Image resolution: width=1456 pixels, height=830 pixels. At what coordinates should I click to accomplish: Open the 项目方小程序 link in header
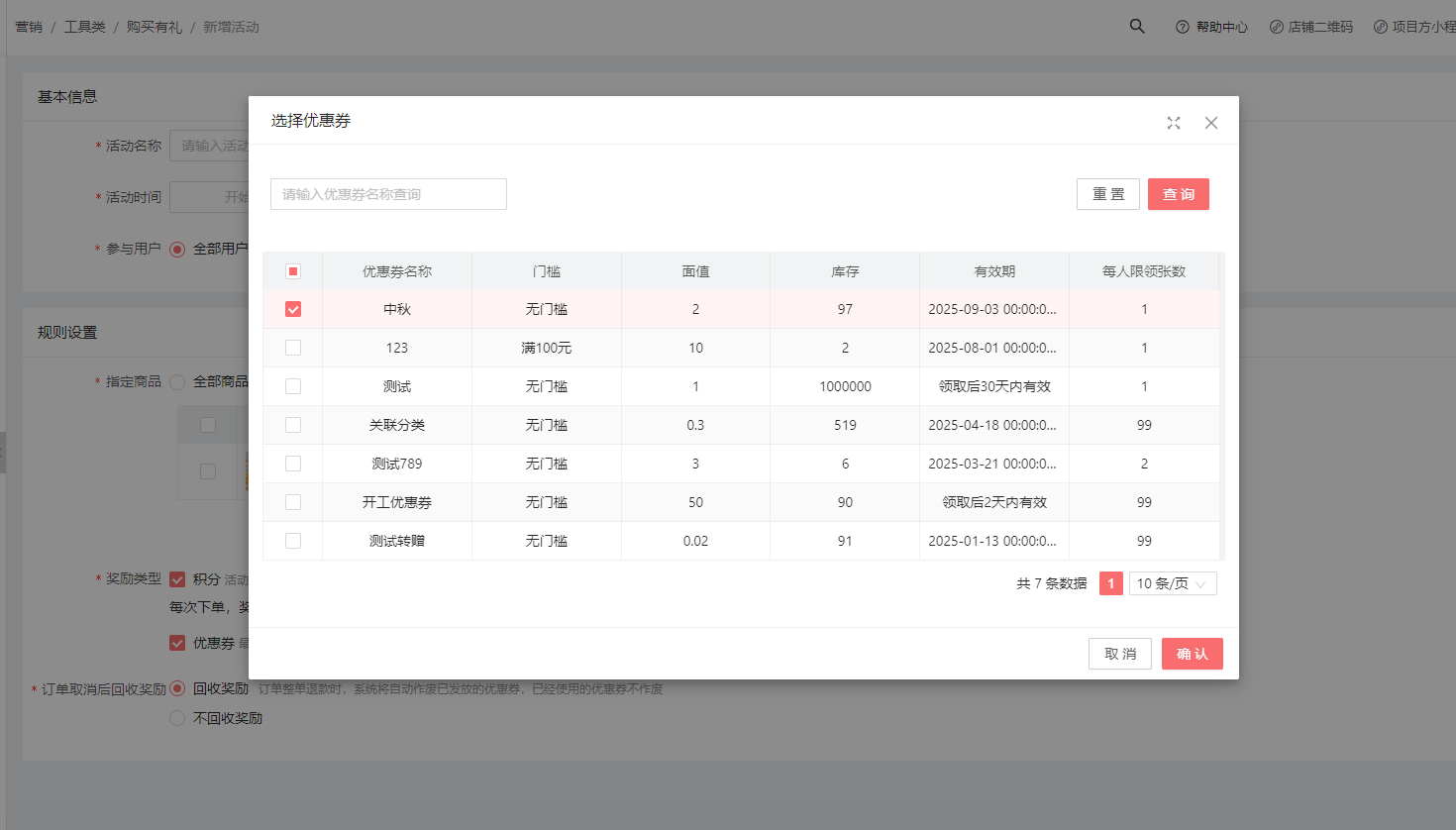pyautogui.click(x=1416, y=27)
